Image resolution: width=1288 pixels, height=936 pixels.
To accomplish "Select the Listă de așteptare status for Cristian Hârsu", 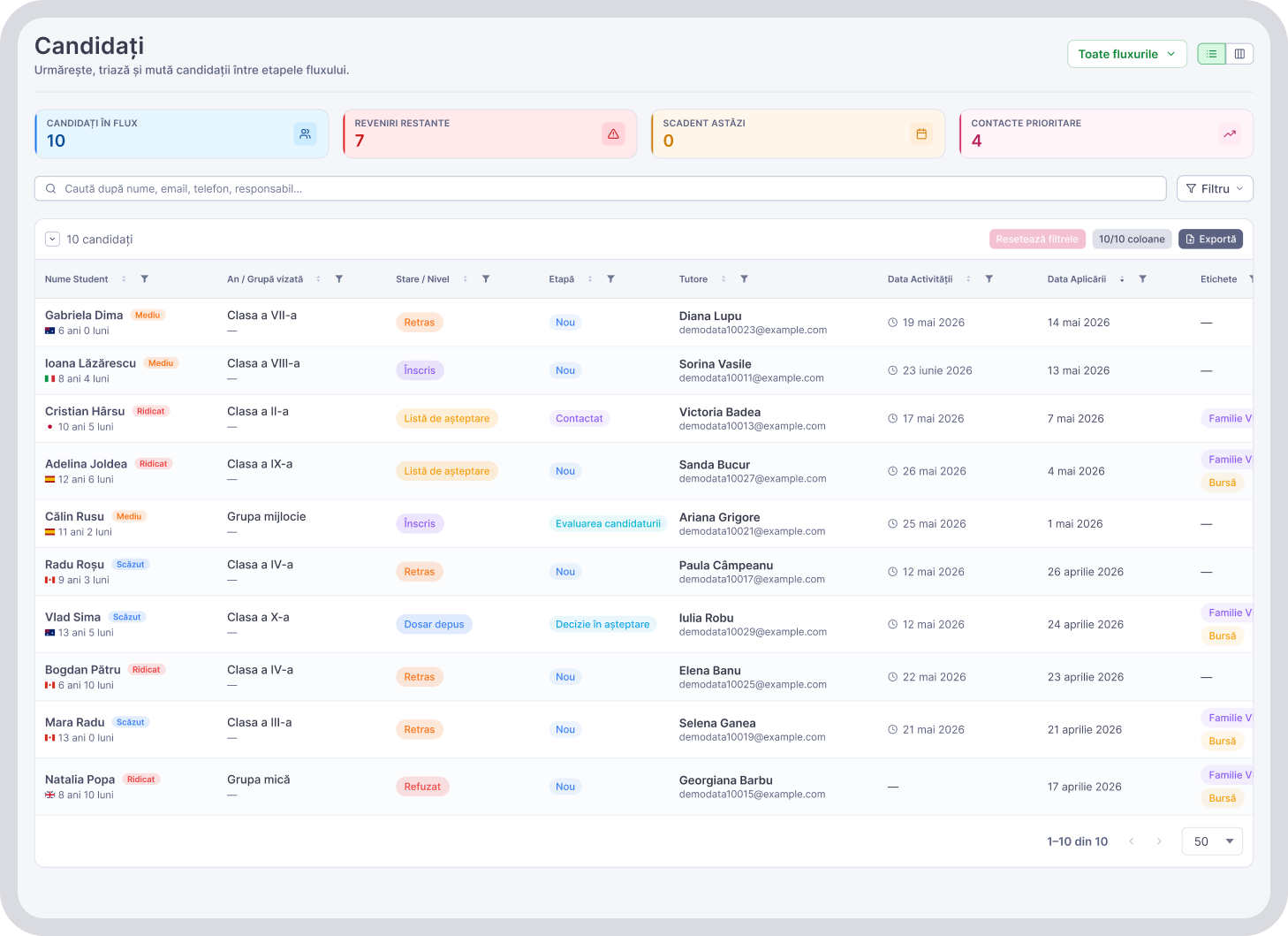I will (447, 419).
